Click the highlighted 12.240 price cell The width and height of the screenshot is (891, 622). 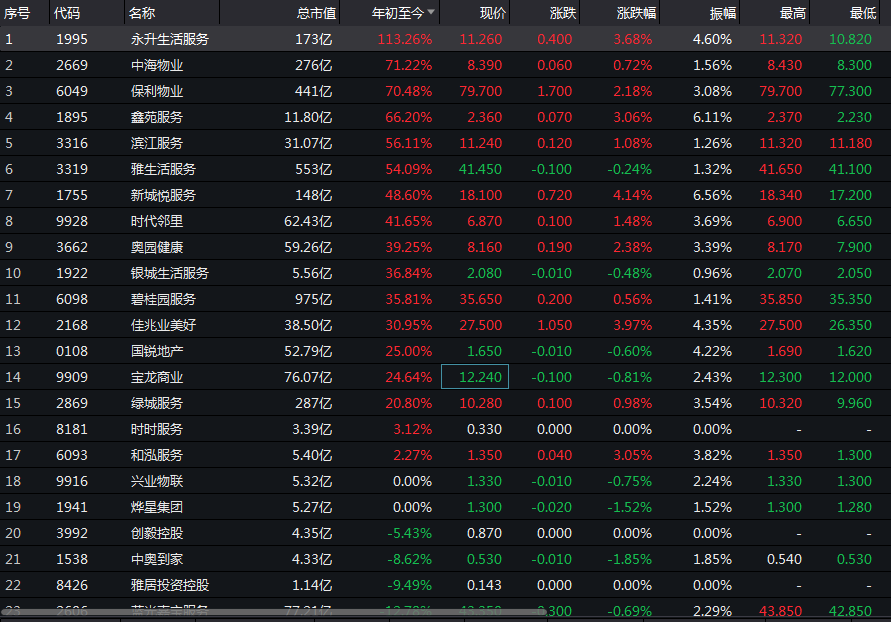475,377
